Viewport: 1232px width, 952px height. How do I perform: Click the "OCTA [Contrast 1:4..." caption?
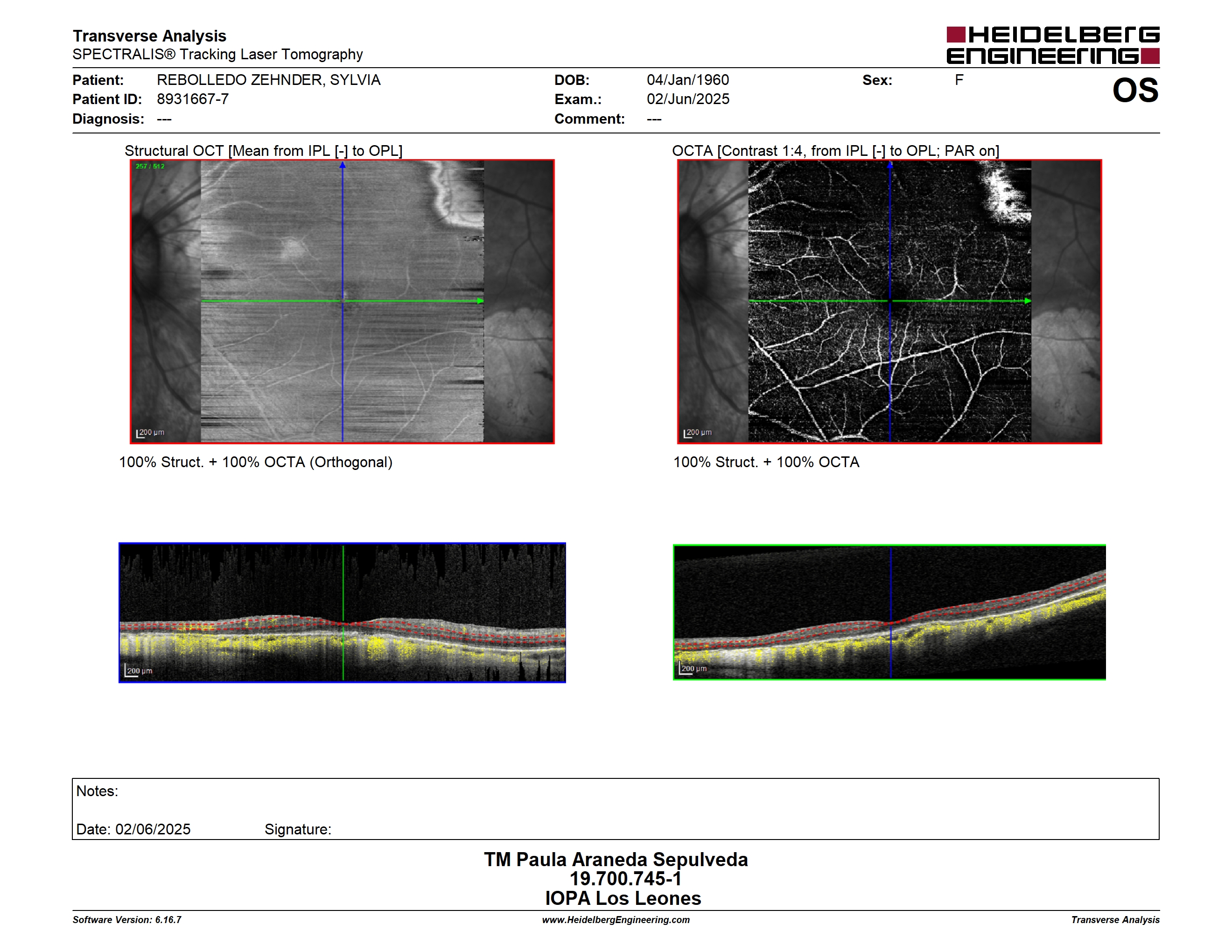pyautogui.click(x=835, y=151)
